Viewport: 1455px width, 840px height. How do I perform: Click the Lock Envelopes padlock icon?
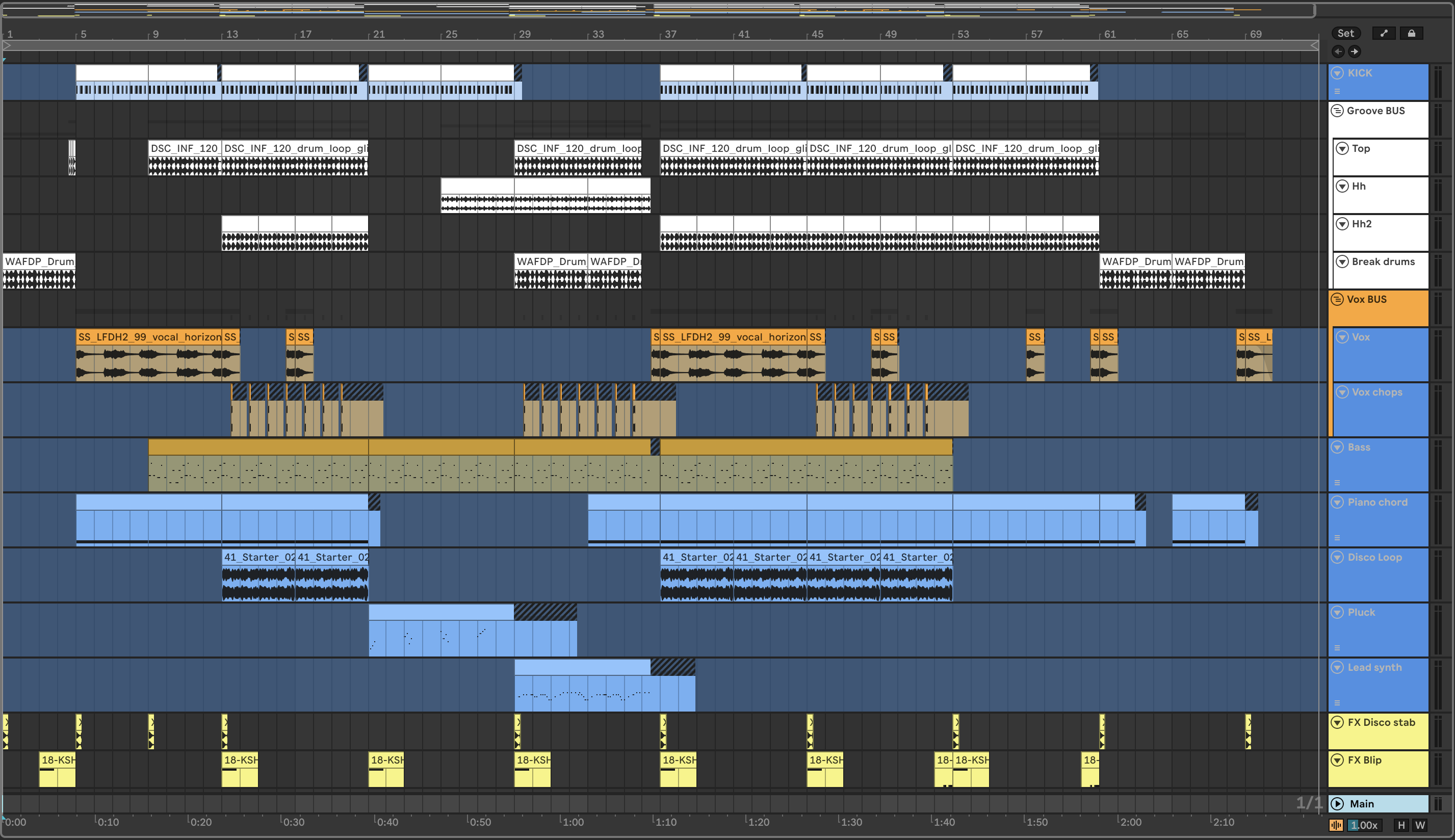pyautogui.click(x=1411, y=34)
